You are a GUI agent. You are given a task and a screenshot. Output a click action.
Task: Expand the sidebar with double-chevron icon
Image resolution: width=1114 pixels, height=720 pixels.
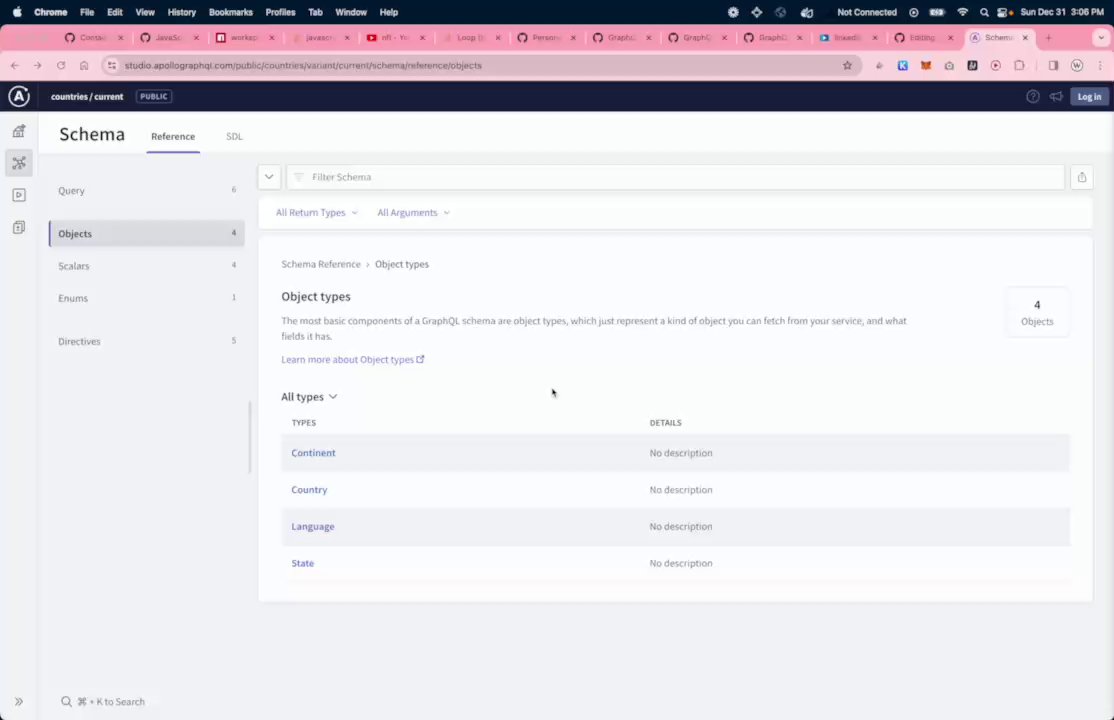pyautogui.click(x=19, y=702)
